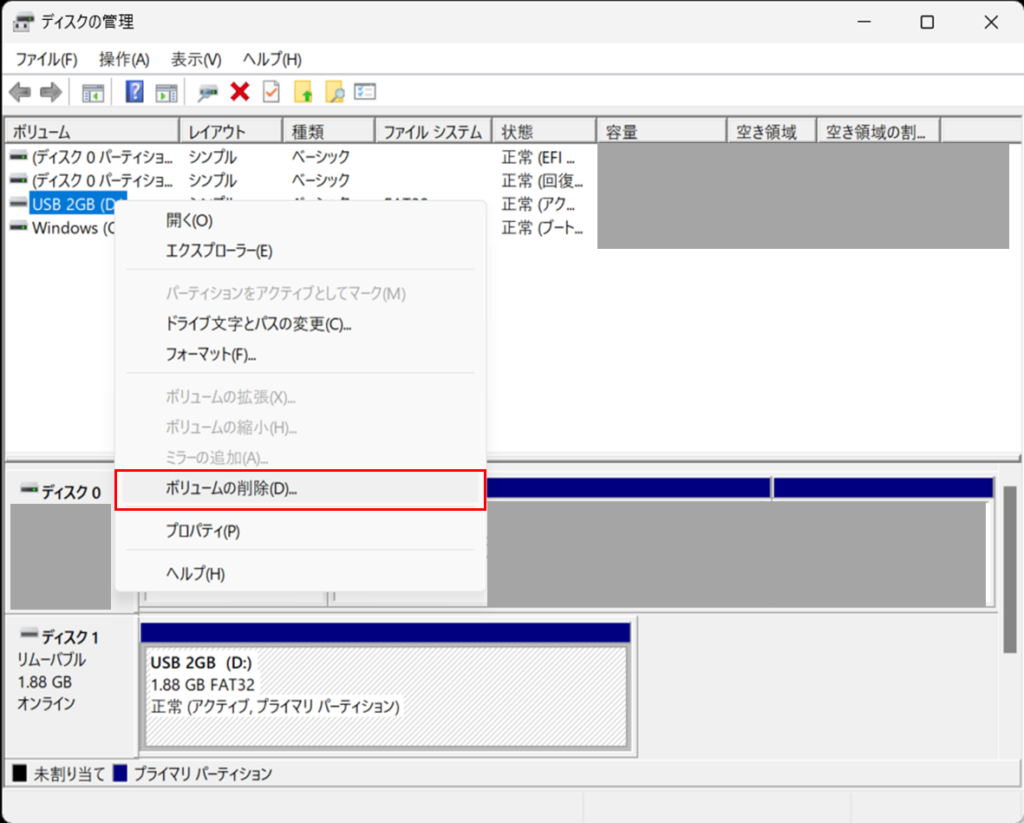Click the 正常 (EFI ... status cell

click(x=538, y=157)
